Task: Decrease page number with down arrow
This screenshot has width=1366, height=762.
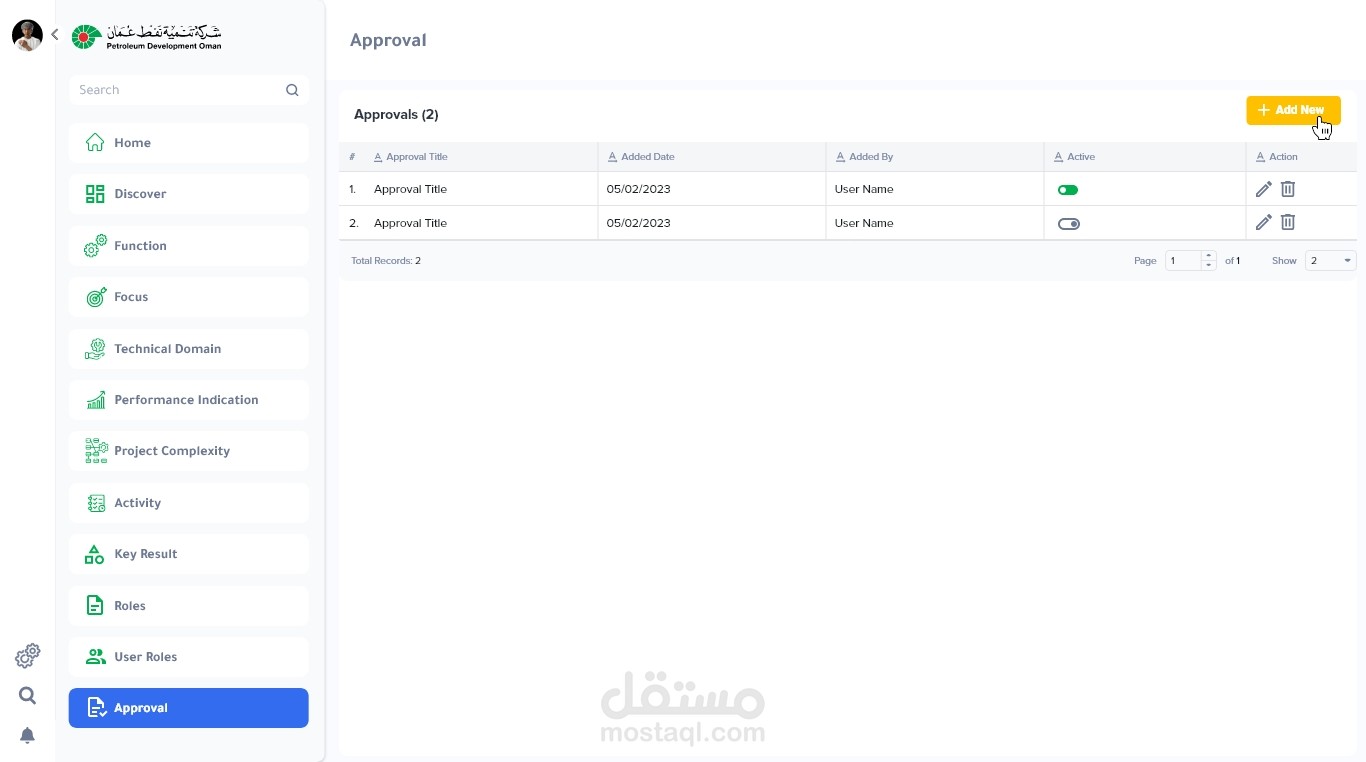Action: [1209, 266]
